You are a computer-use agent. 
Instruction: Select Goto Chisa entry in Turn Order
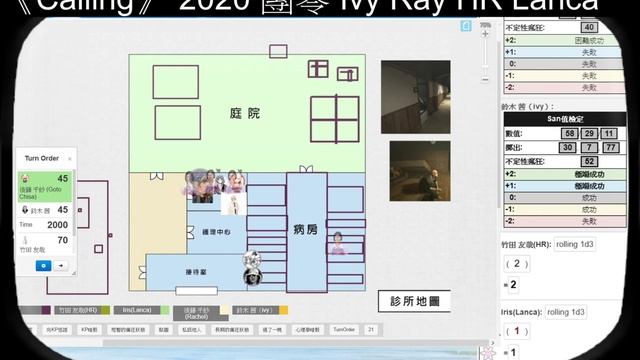coord(45,187)
